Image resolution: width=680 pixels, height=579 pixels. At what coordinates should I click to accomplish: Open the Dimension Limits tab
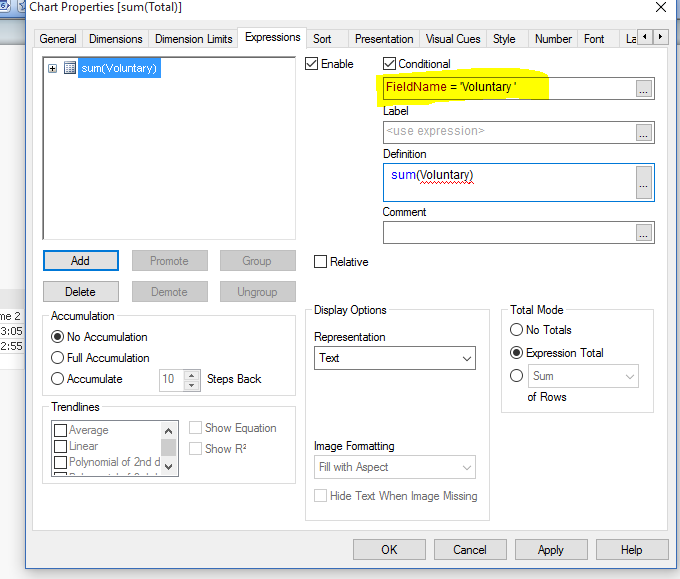[192, 39]
